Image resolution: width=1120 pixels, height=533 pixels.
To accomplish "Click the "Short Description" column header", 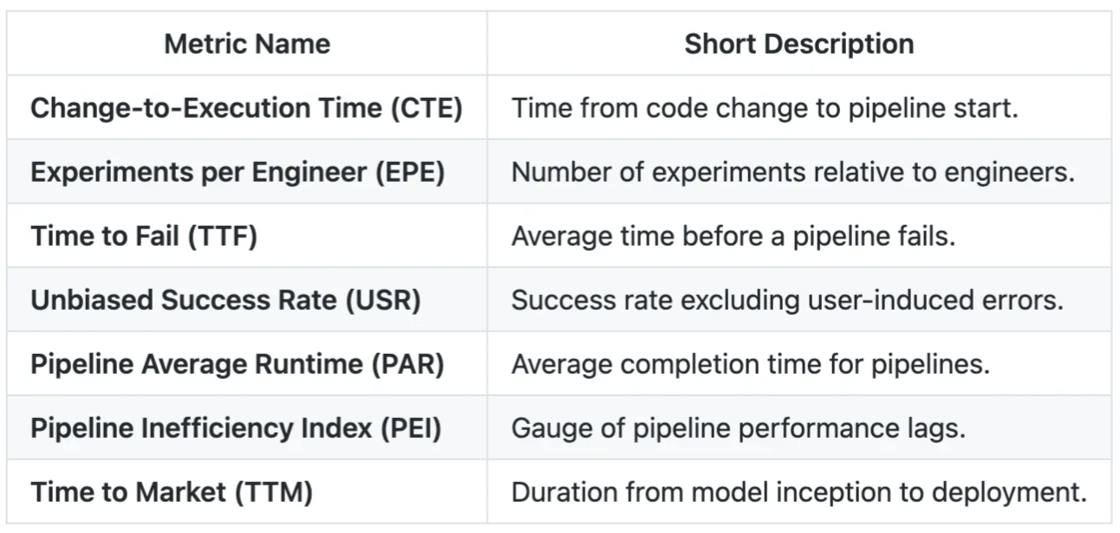I will [799, 44].
